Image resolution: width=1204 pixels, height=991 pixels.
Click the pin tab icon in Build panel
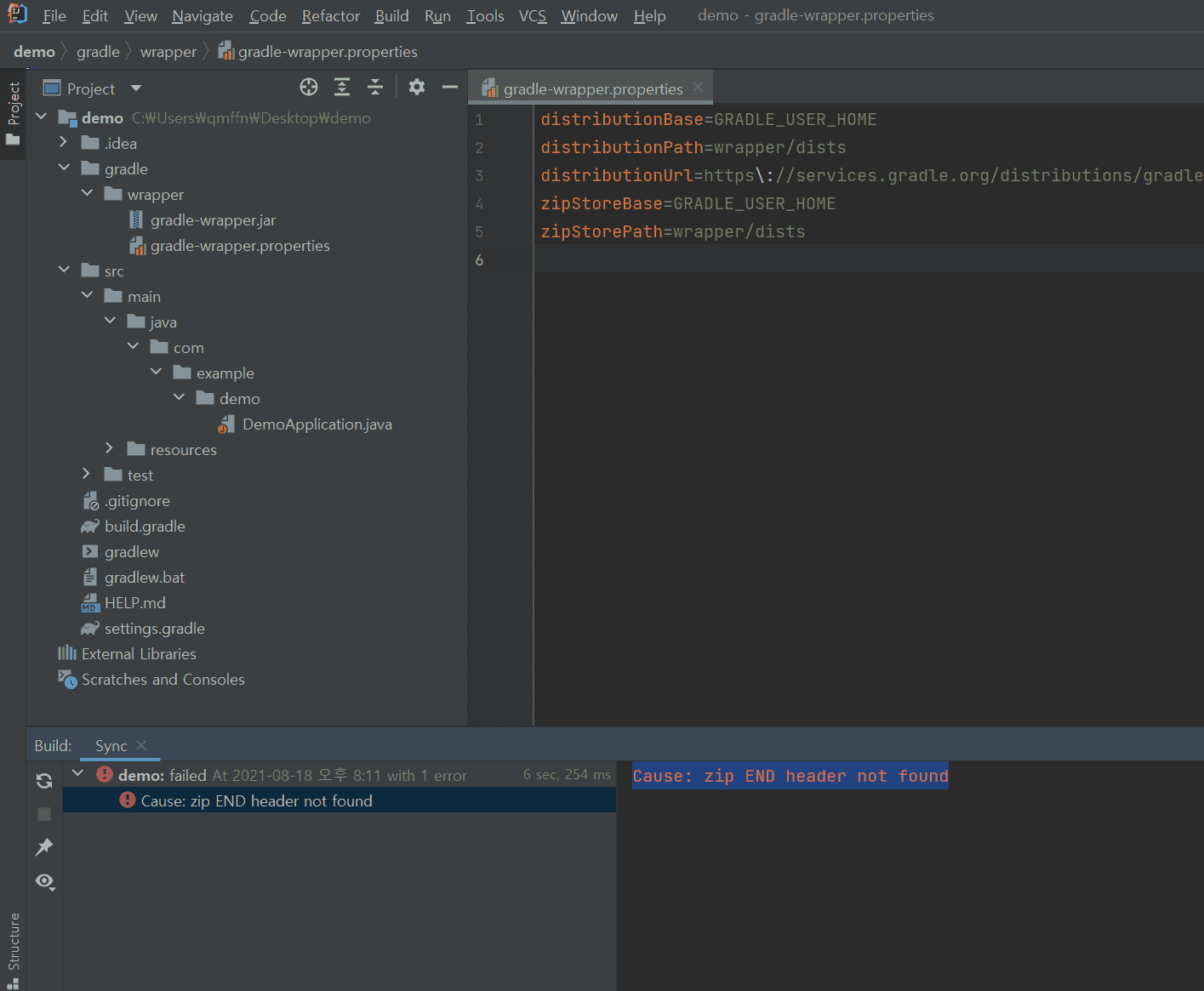[x=44, y=847]
